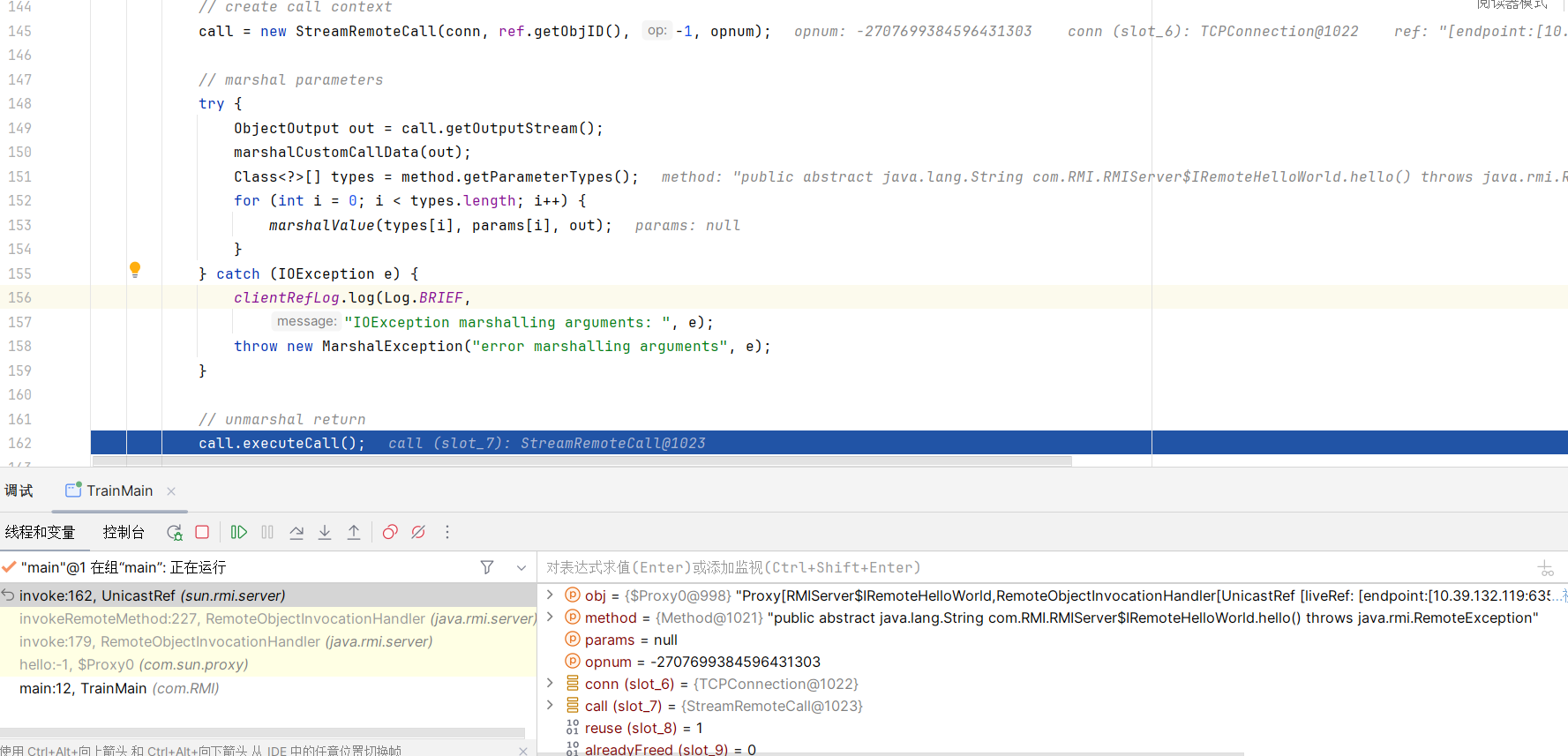The height and width of the screenshot is (756, 1568).
Task: Add expression to watches with plus icon
Action: 1545,568
